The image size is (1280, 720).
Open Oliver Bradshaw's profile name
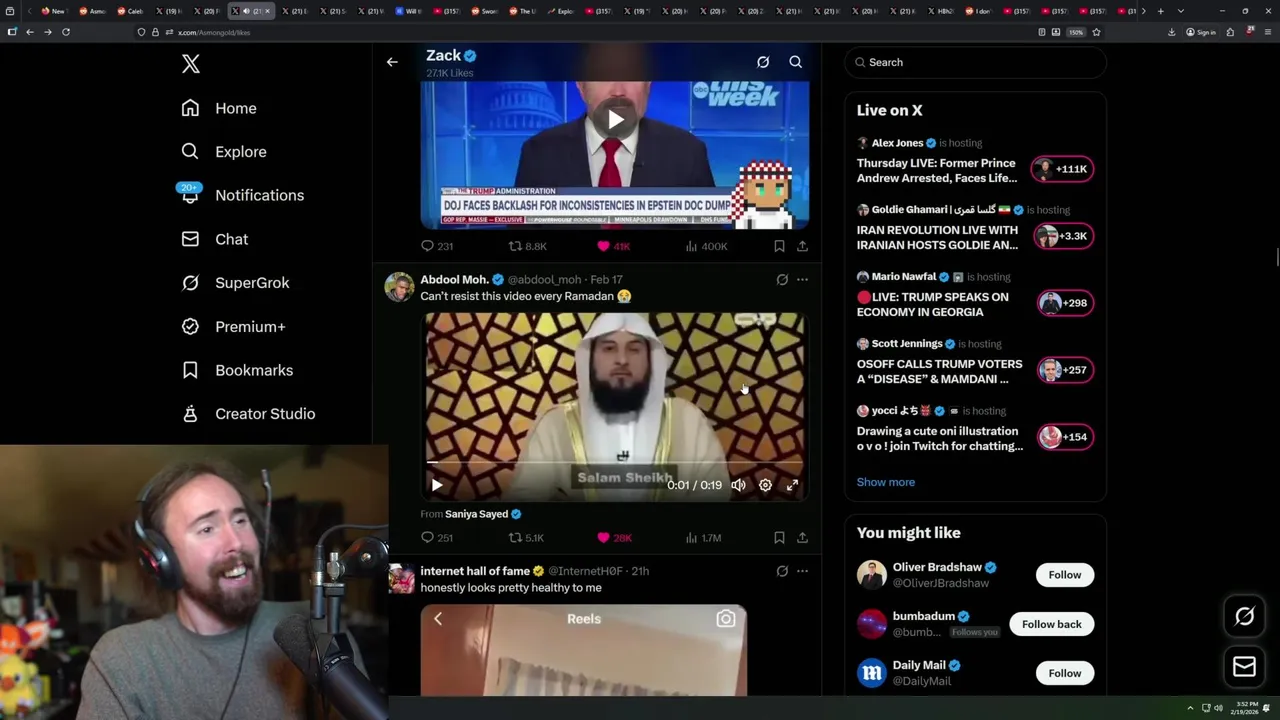tap(936, 567)
